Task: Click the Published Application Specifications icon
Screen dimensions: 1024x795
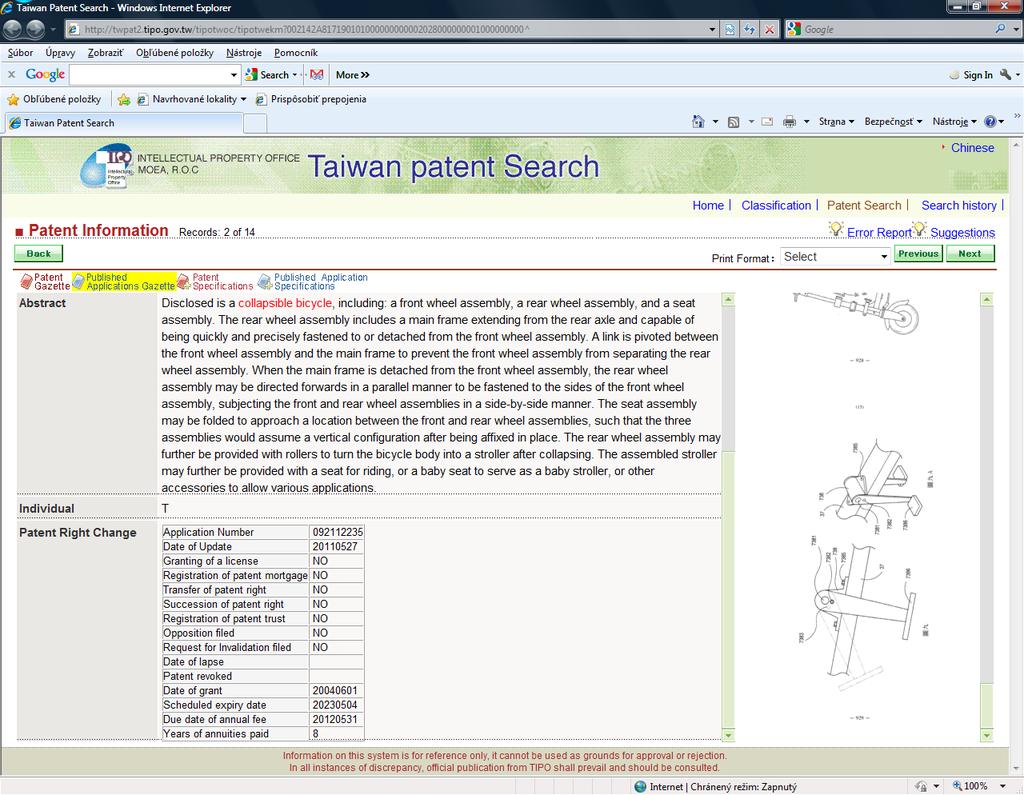Action: tap(264, 282)
